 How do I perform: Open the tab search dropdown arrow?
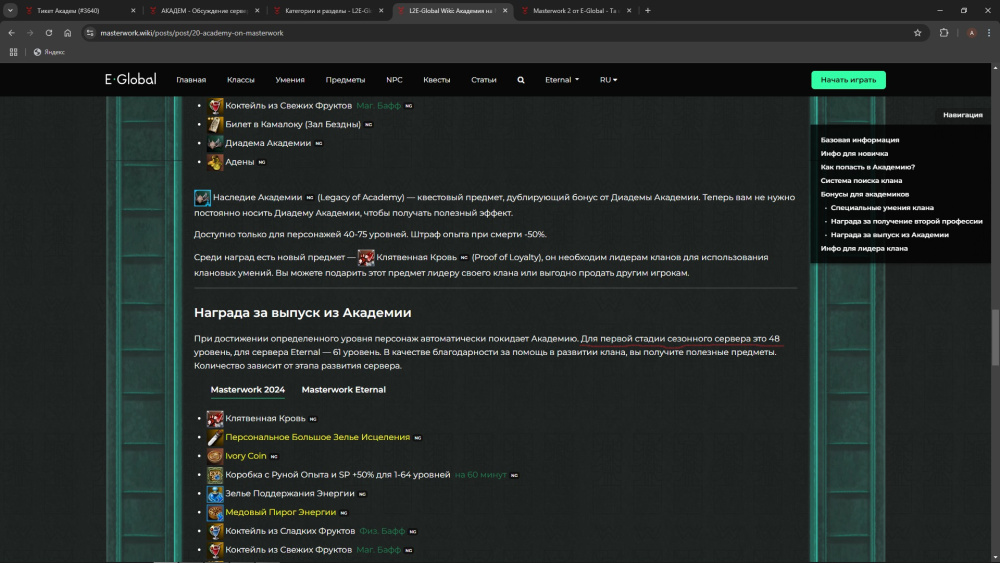click(10, 10)
